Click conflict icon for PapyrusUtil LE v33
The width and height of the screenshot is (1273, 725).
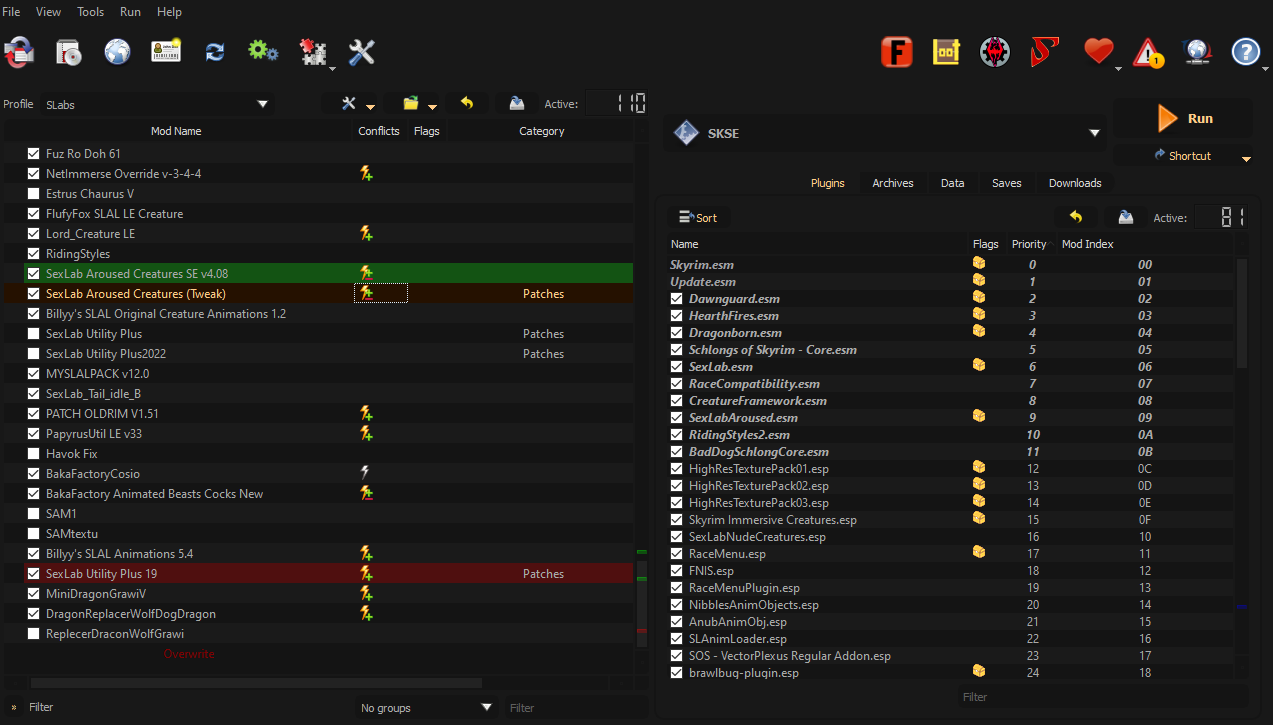(366, 433)
